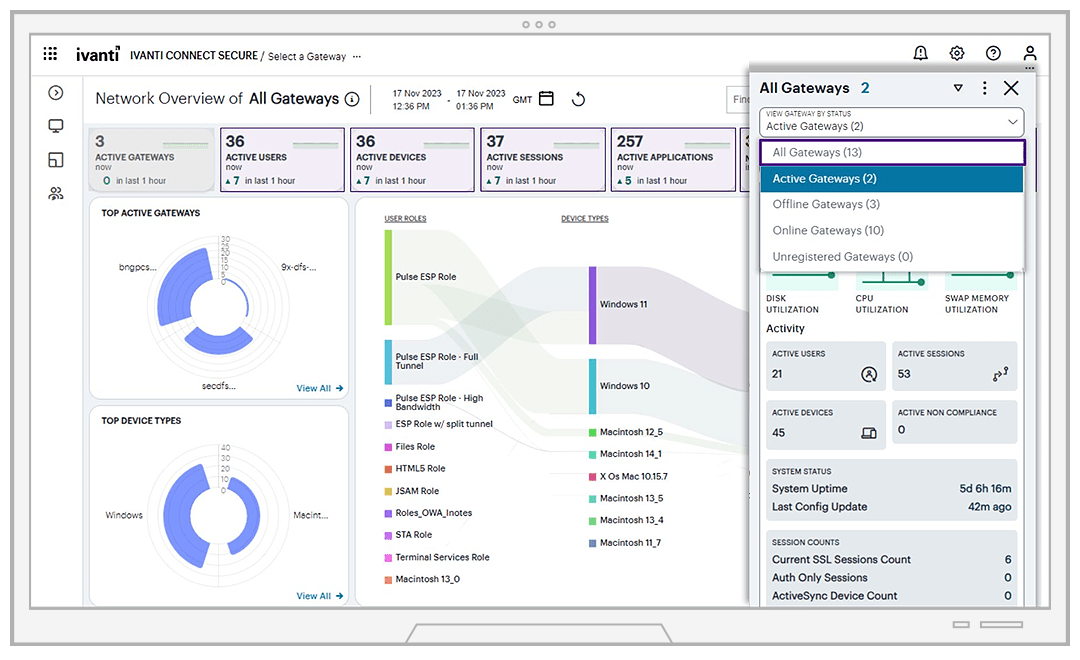Open View Gateway By Status dropdown
This screenshot has height=660, width=1080.
click(891, 122)
